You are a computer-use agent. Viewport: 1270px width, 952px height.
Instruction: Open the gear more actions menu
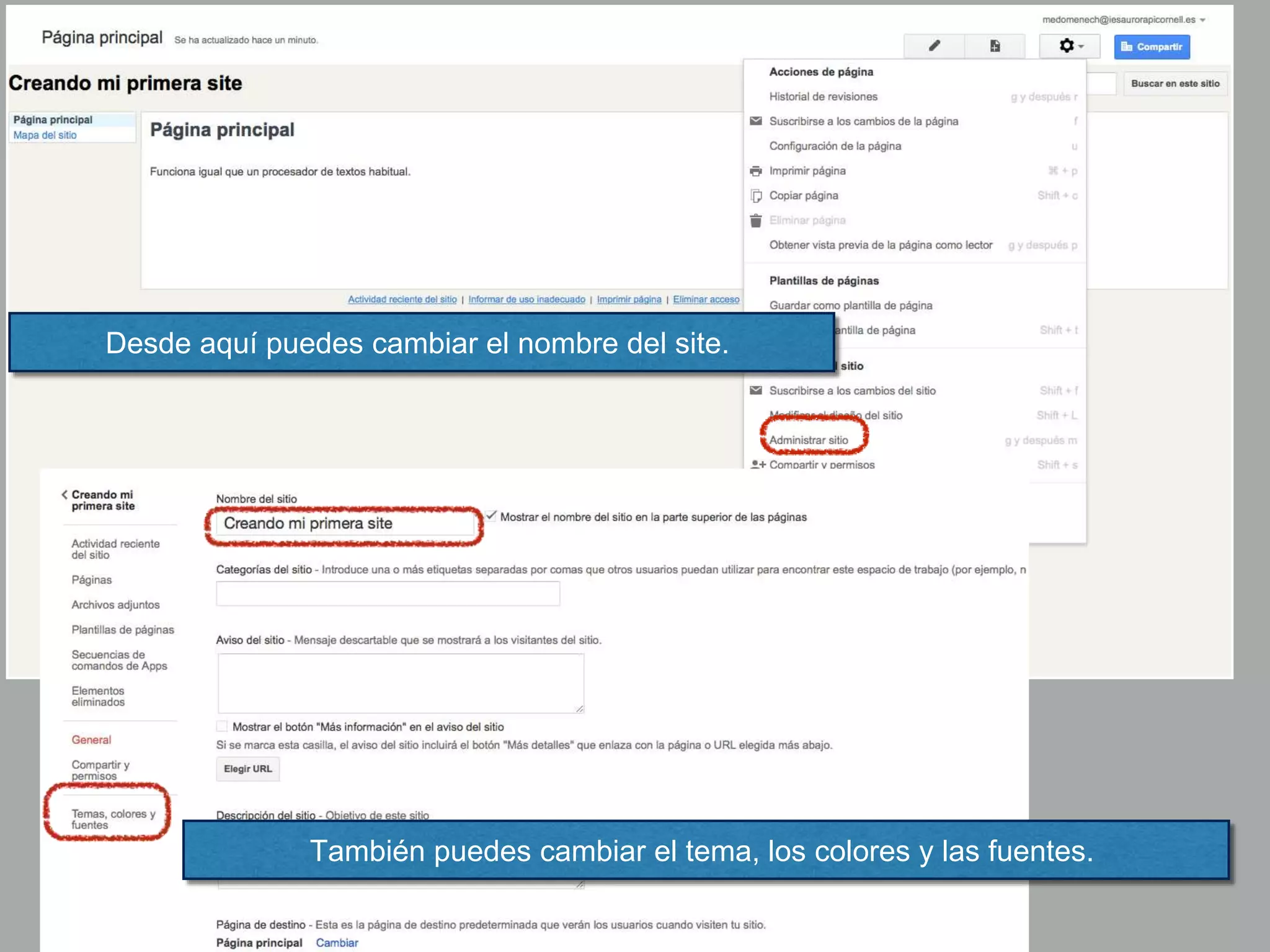1070,46
